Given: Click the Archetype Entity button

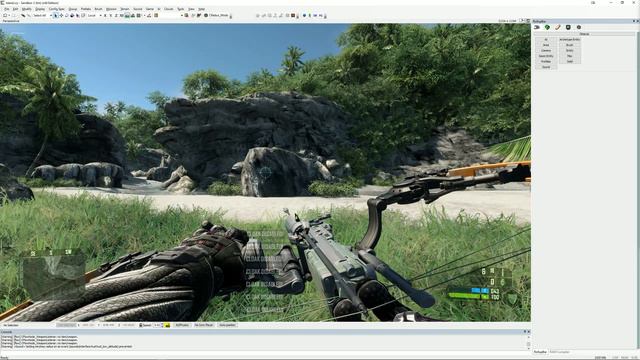Looking at the screenshot, I should coord(570,40).
